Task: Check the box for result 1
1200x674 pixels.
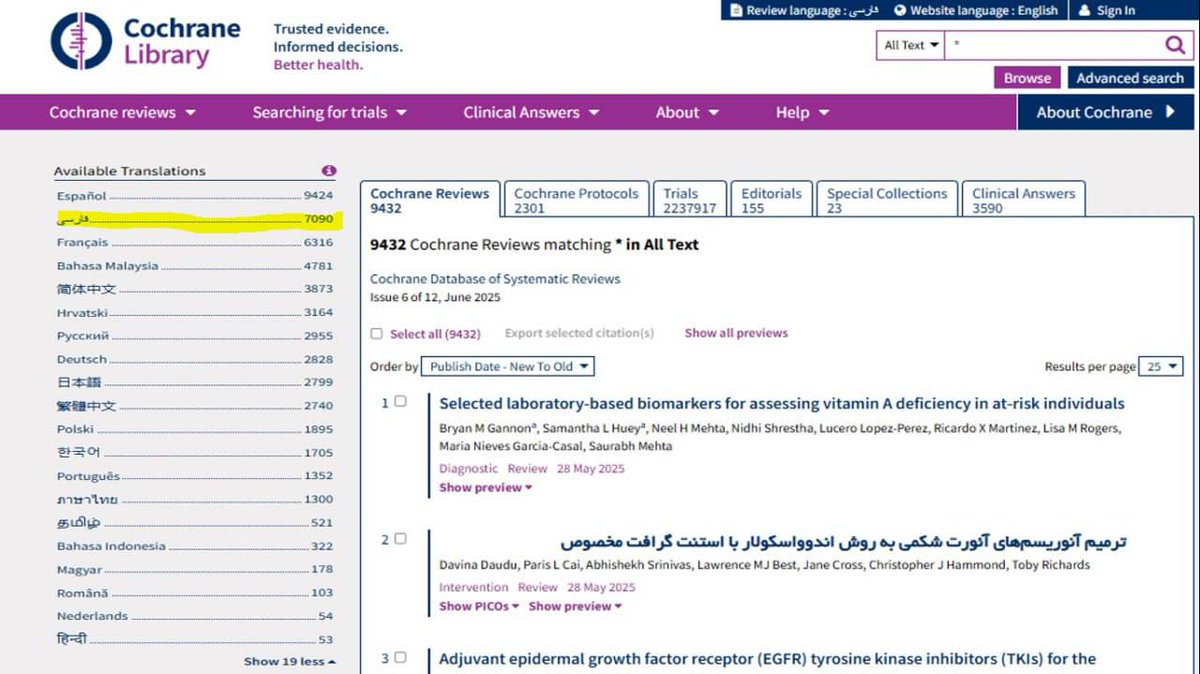Action: click(400, 401)
